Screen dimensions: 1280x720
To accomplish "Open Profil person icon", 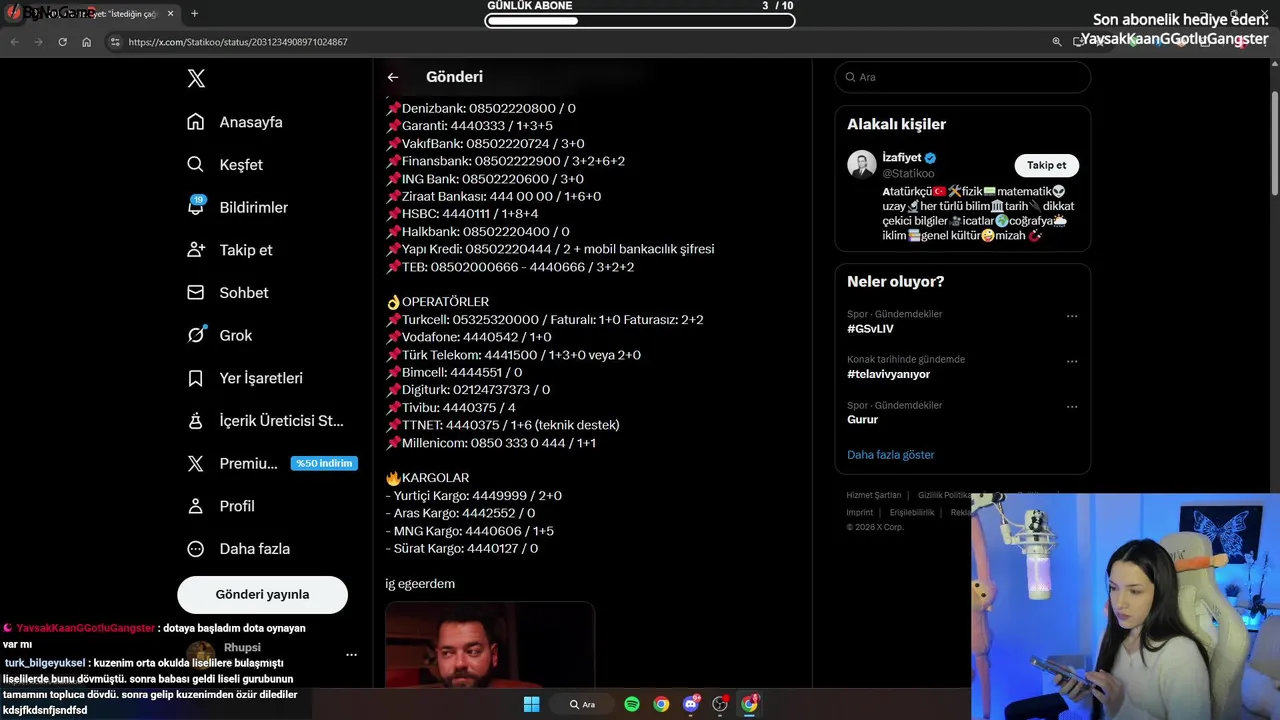I will pyautogui.click(x=196, y=506).
